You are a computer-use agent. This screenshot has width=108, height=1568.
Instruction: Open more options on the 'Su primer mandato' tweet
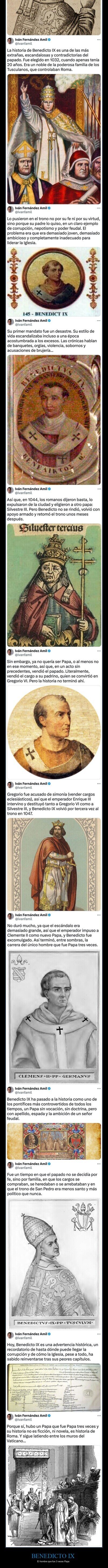pos(99,320)
